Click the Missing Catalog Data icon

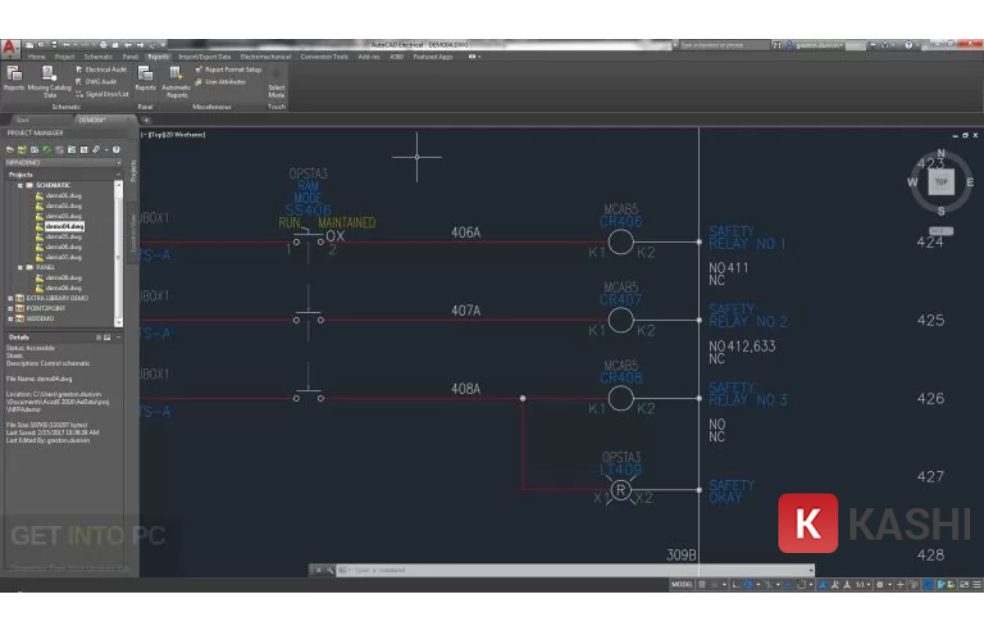[x=48, y=73]
